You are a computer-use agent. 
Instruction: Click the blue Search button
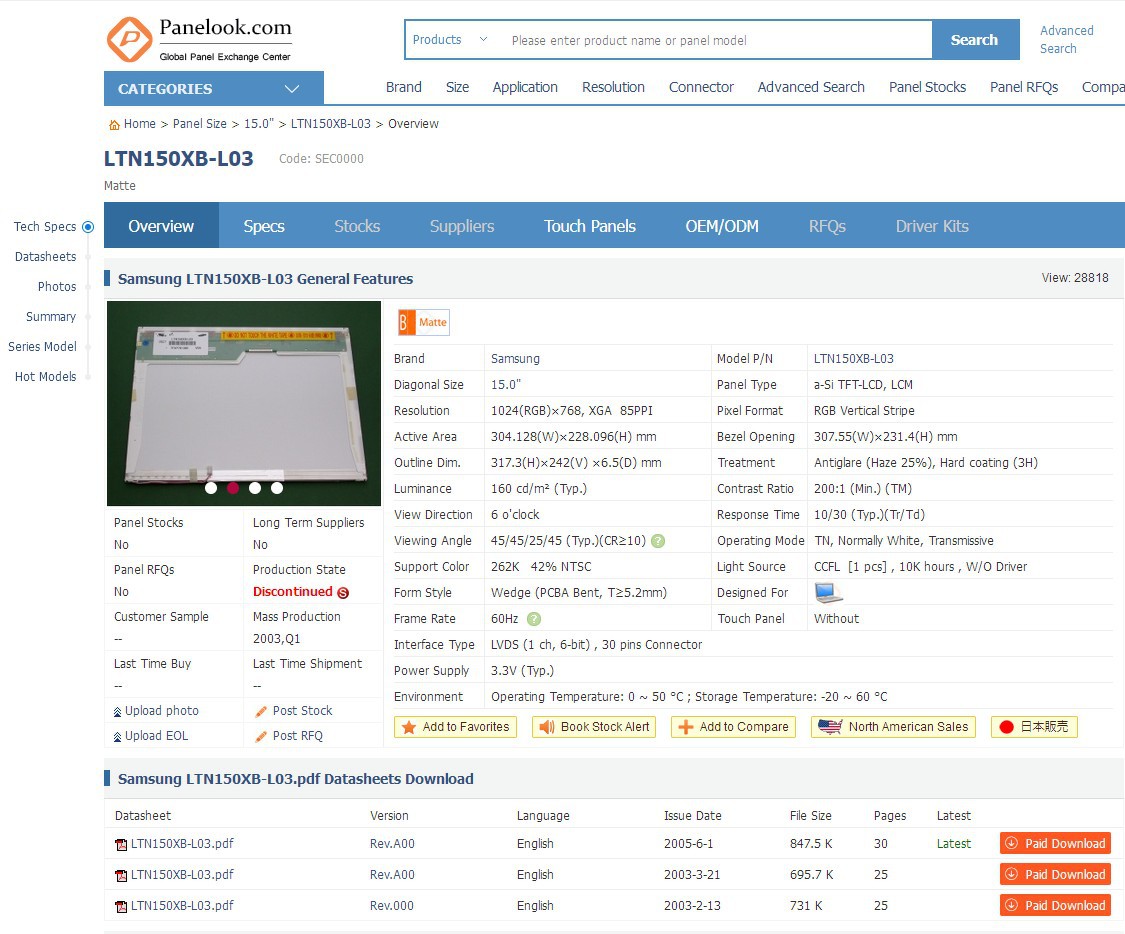click(974, 40)
